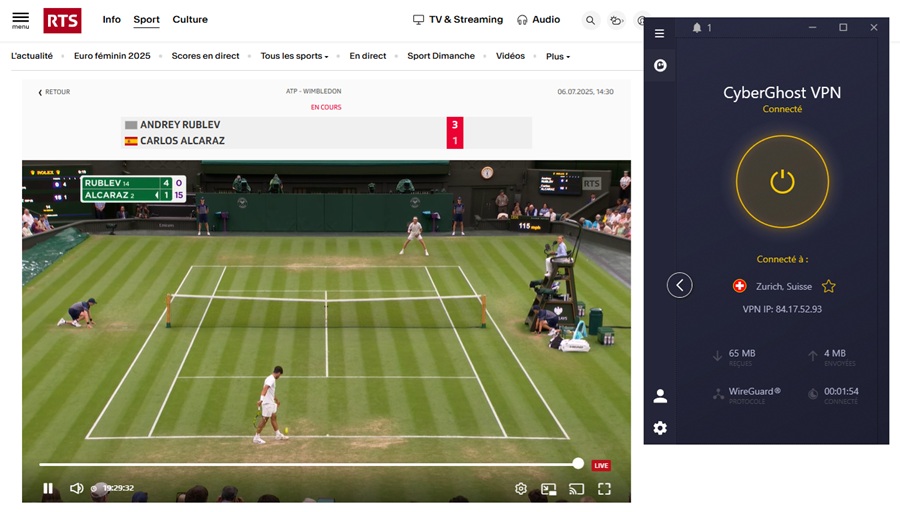Image resolution: width=900 pixels, height=512 pixels.
Task: Click the video progress slider handle
Action: point(578,464)
